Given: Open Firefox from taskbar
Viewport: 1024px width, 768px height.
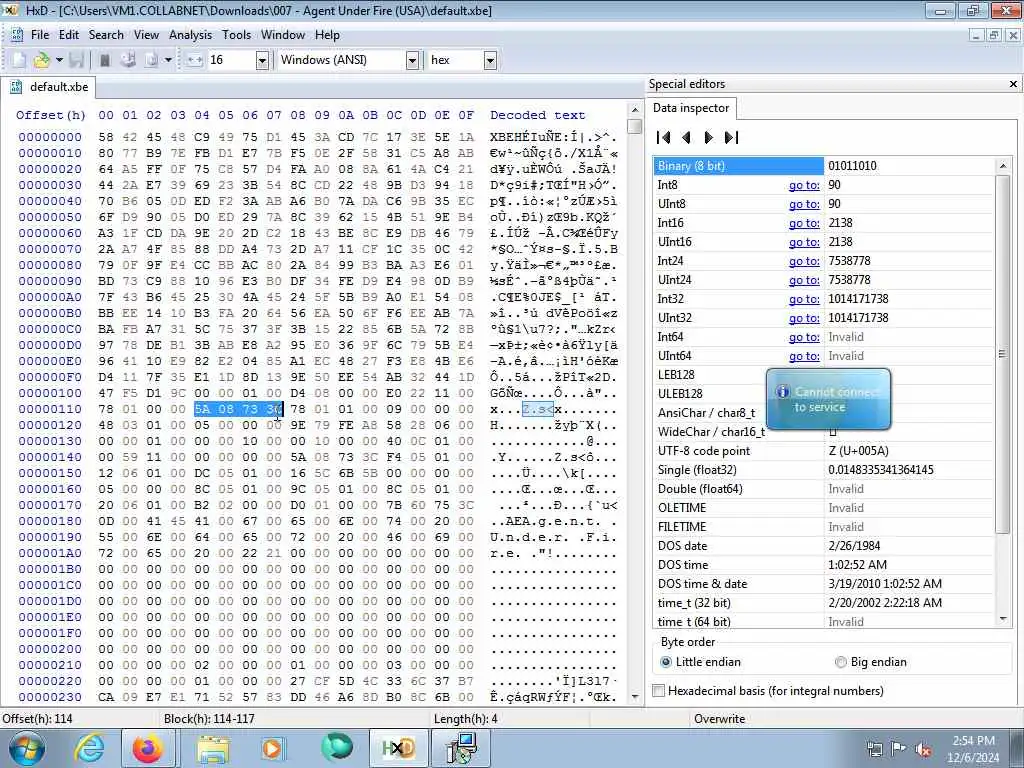Looking at the screenshot, I should pyautogui.click(x=148, y=748).
